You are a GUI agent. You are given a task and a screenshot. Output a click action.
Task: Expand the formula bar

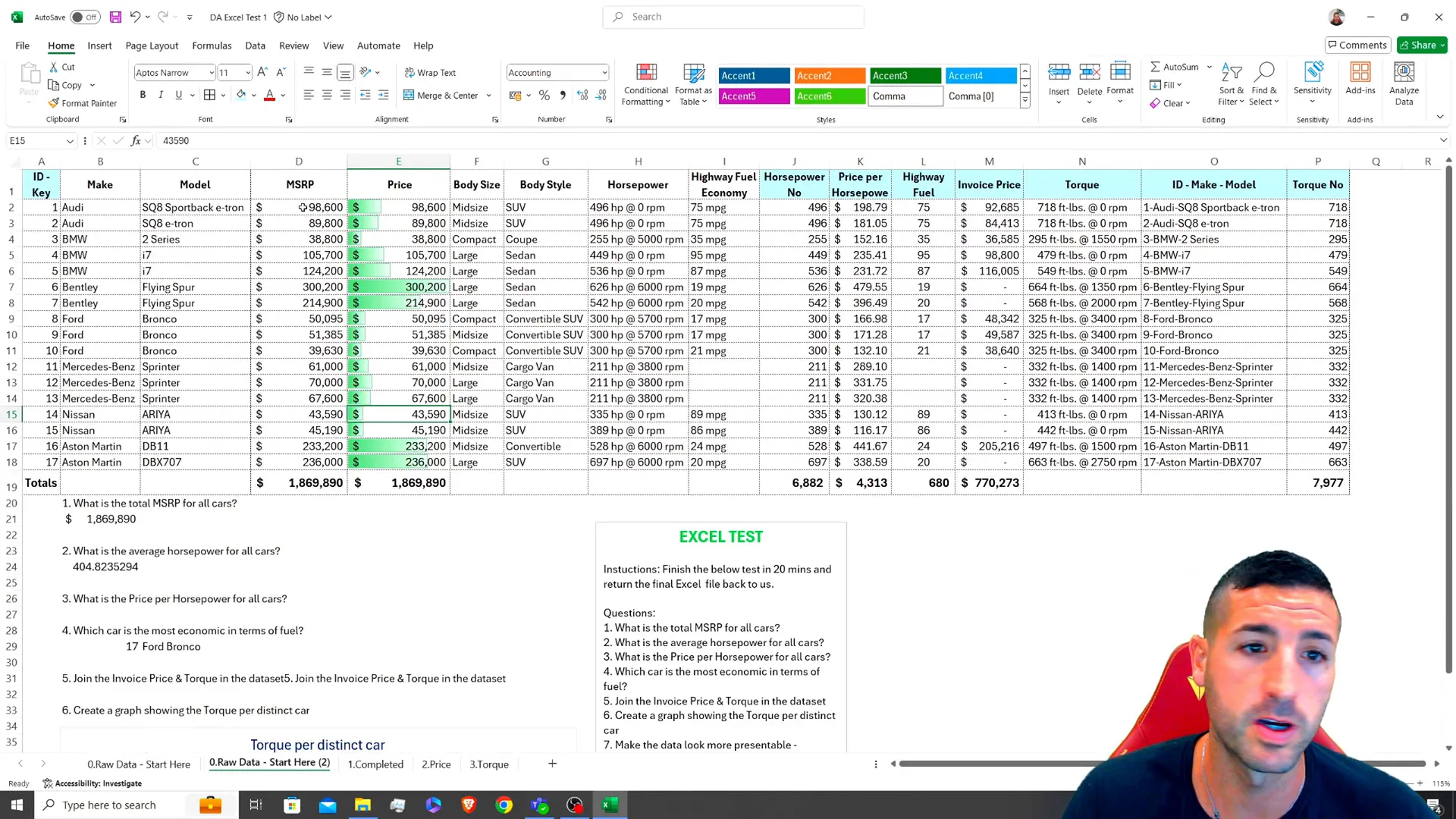pyautogui.click(x=1442, y=140)
